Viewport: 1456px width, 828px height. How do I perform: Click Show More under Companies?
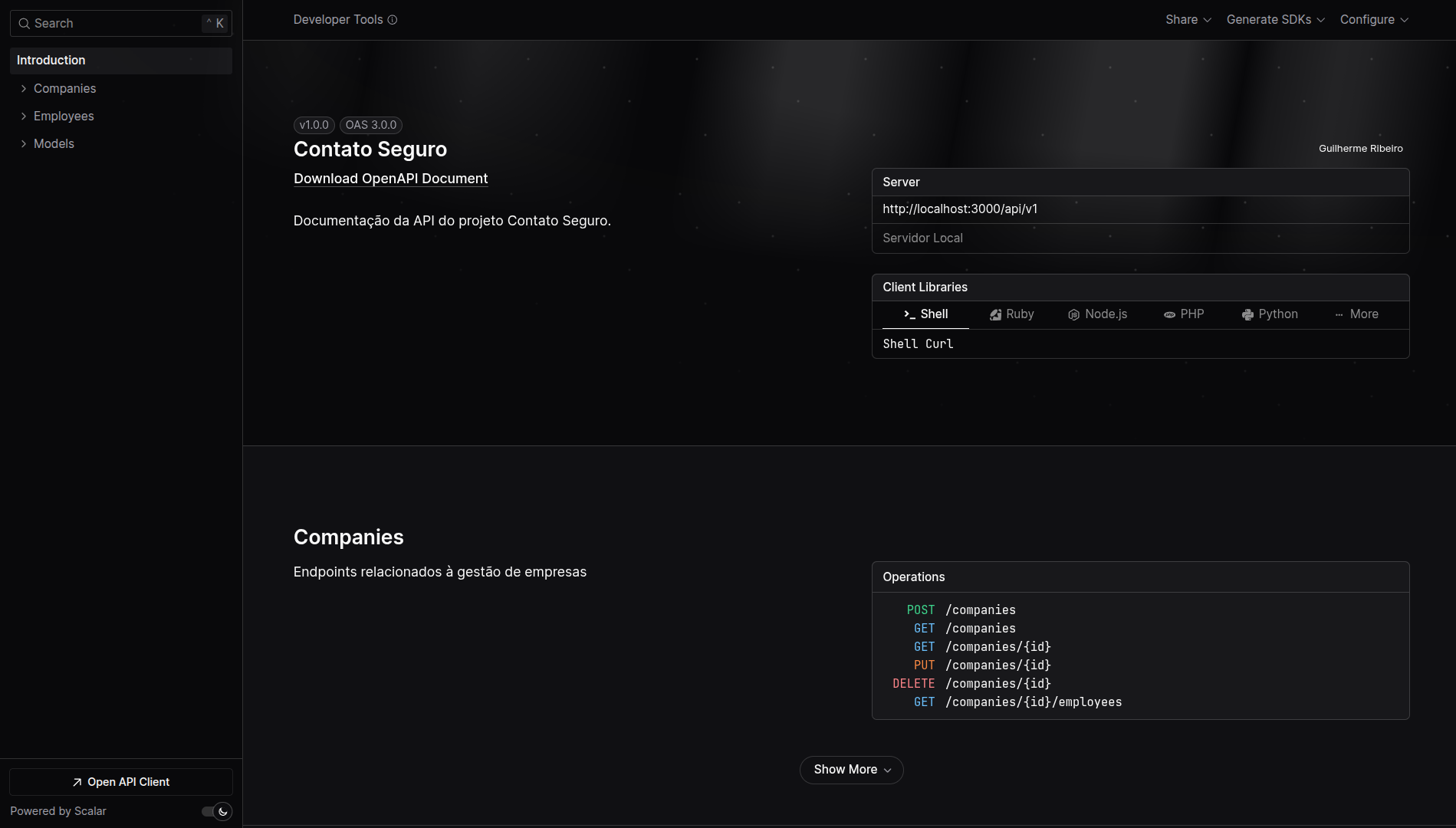pyautogui.click(x=852, y=770)
